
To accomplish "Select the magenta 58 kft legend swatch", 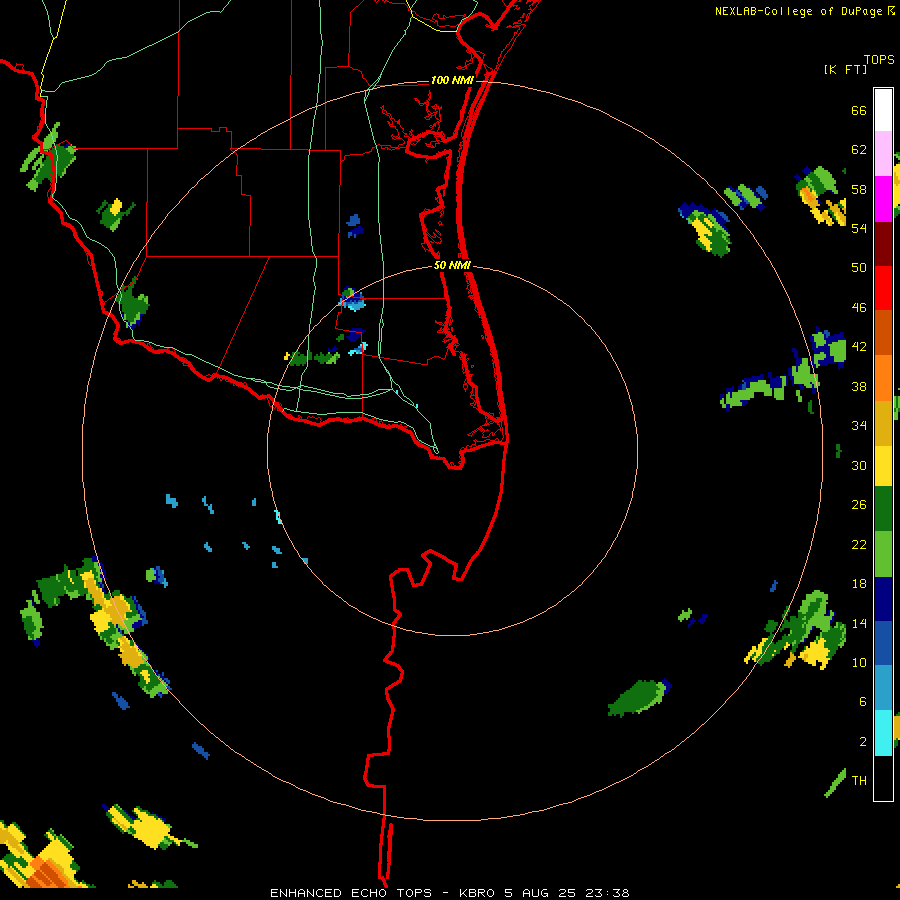I will pos(883,199).
